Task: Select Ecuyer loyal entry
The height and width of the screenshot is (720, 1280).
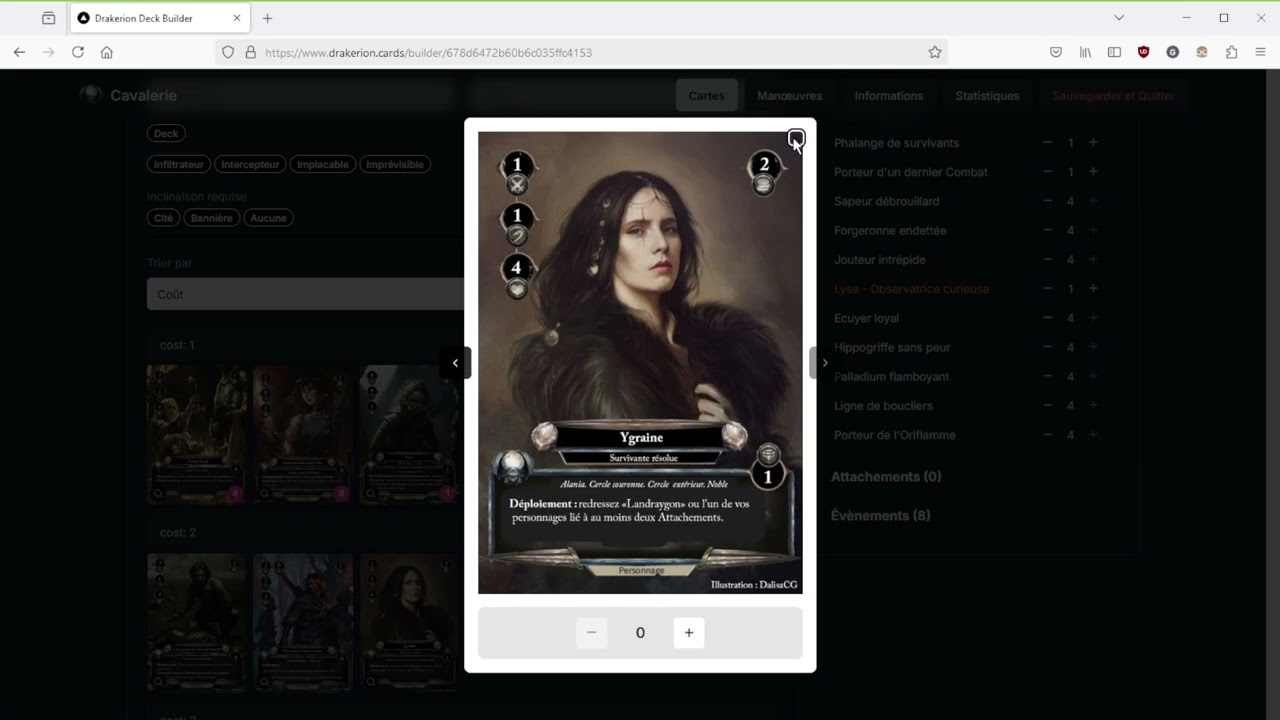Action: pyautogui.click(x=866, y=318)
